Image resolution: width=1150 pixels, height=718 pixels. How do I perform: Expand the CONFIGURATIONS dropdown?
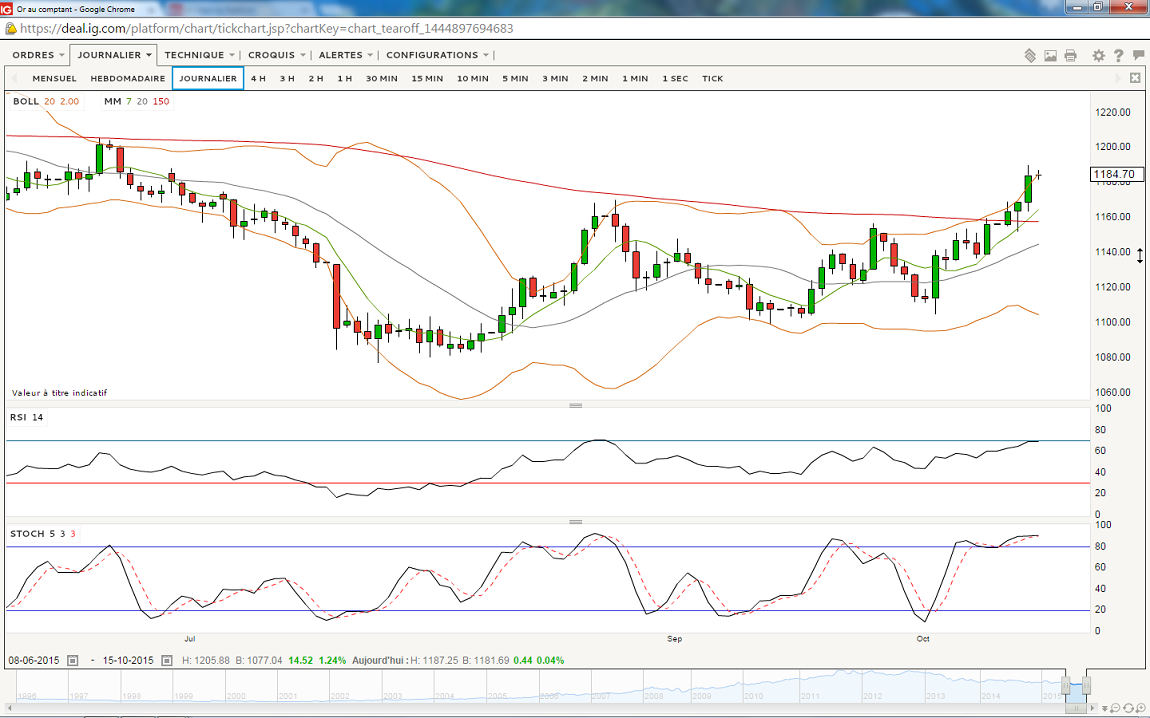point(438,55)
